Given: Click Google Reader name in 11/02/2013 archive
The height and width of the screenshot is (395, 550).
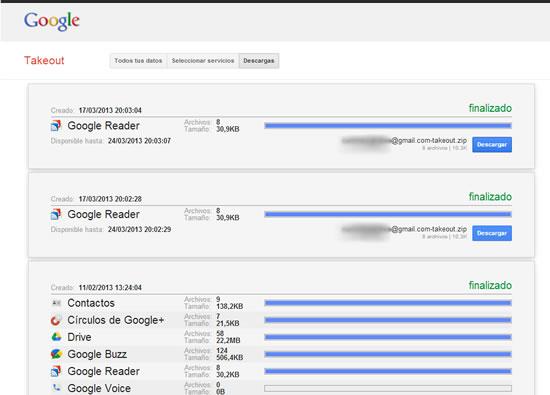Looking at the screenshot, I should point(103,371).
